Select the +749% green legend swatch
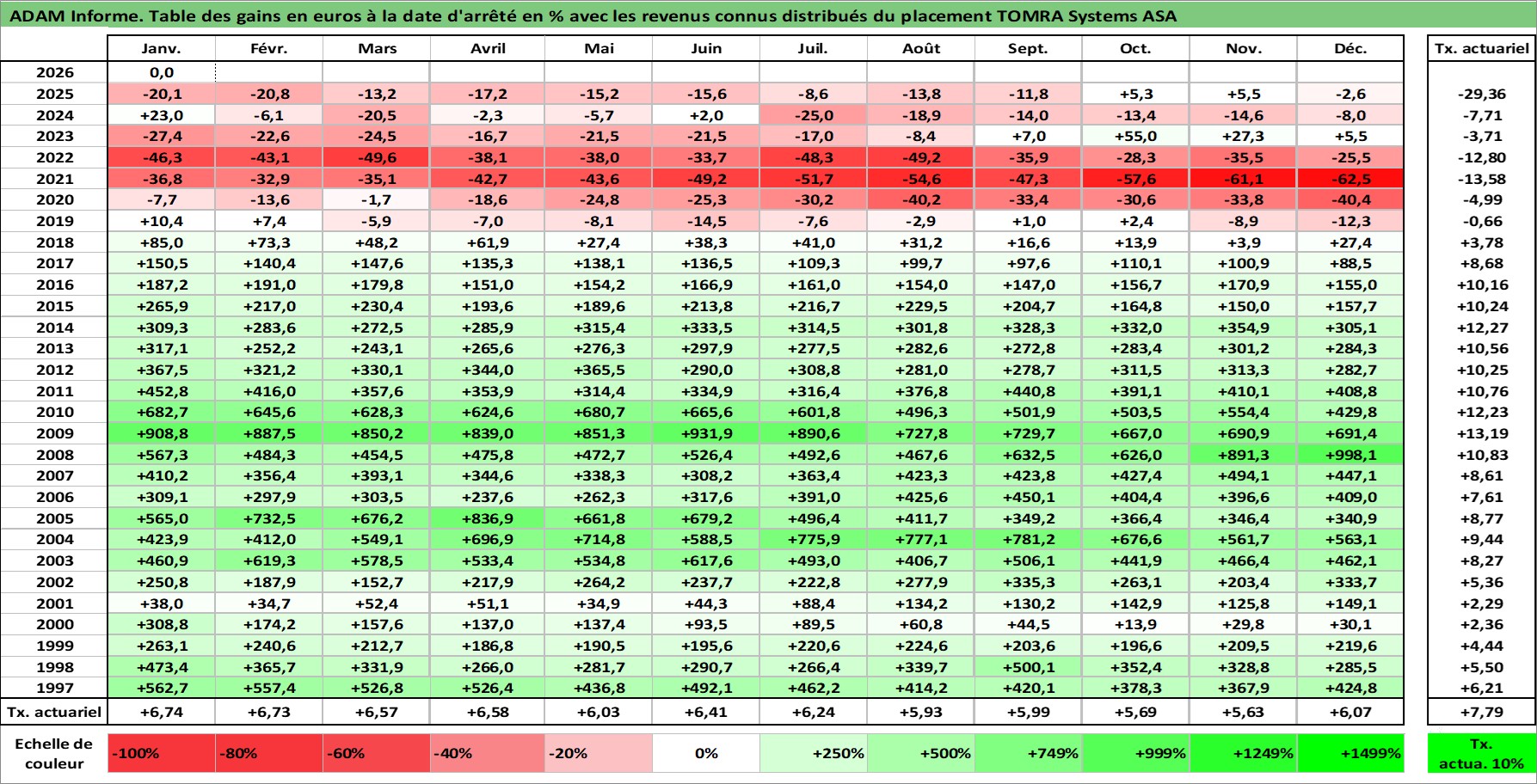The width and height of the screenshot is (1537, 784). tap(1029, 753)
